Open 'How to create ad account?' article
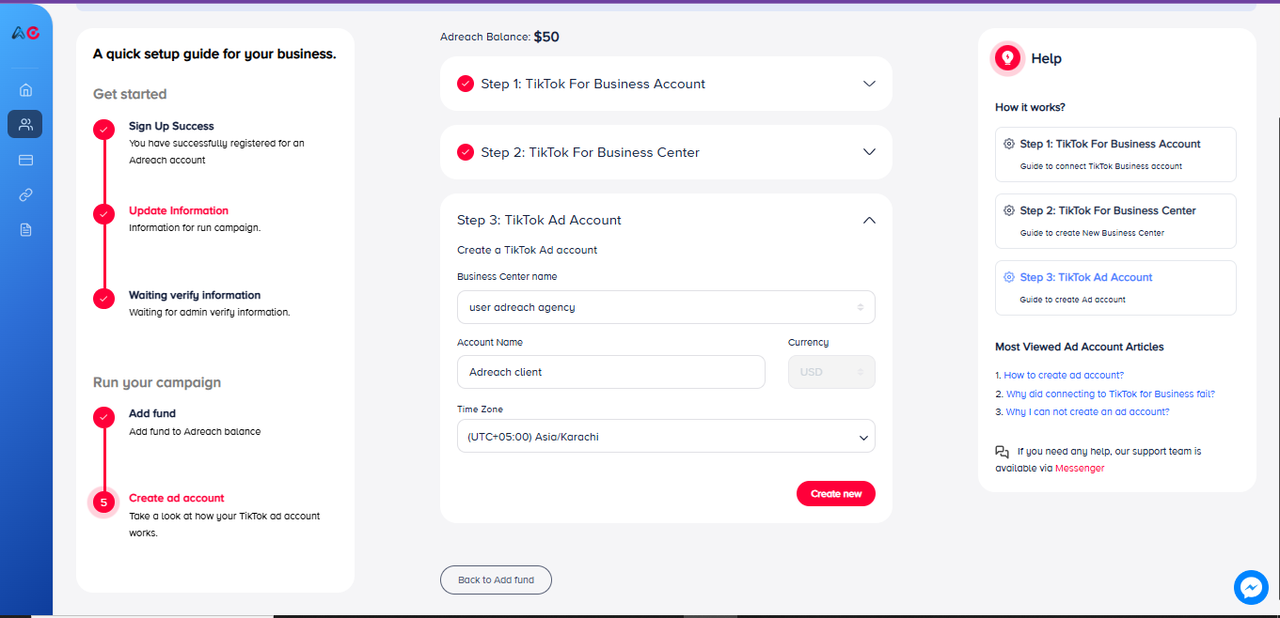 [x=1063, y=375]
